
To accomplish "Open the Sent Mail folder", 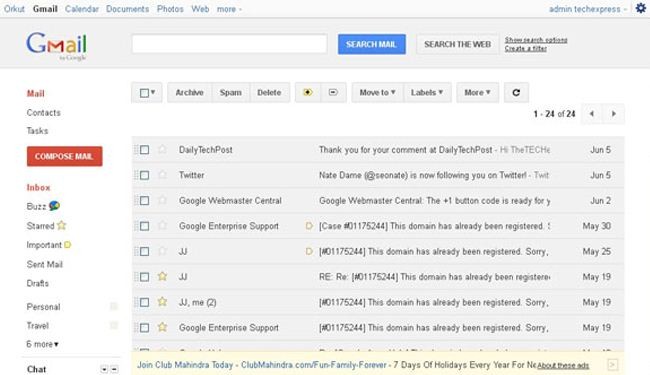I will pyautogui.click(x=44, y=264).
